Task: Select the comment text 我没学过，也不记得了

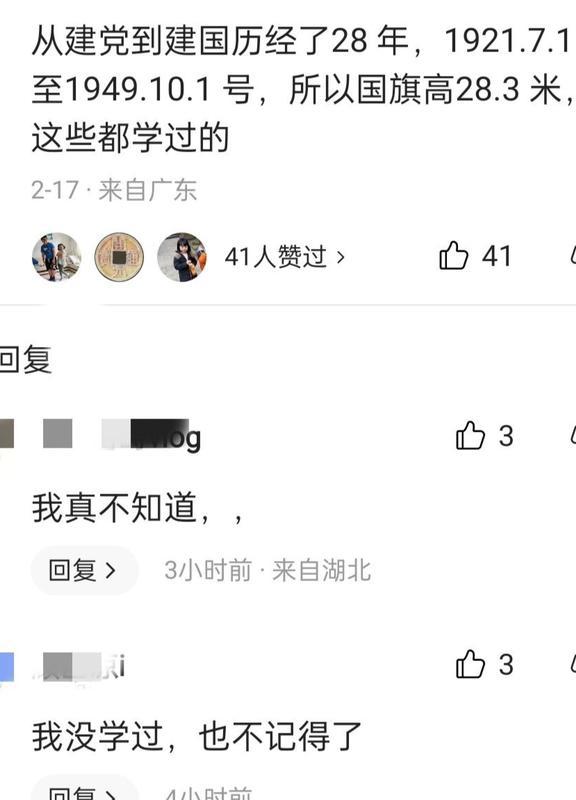Action: pos(197,736)
